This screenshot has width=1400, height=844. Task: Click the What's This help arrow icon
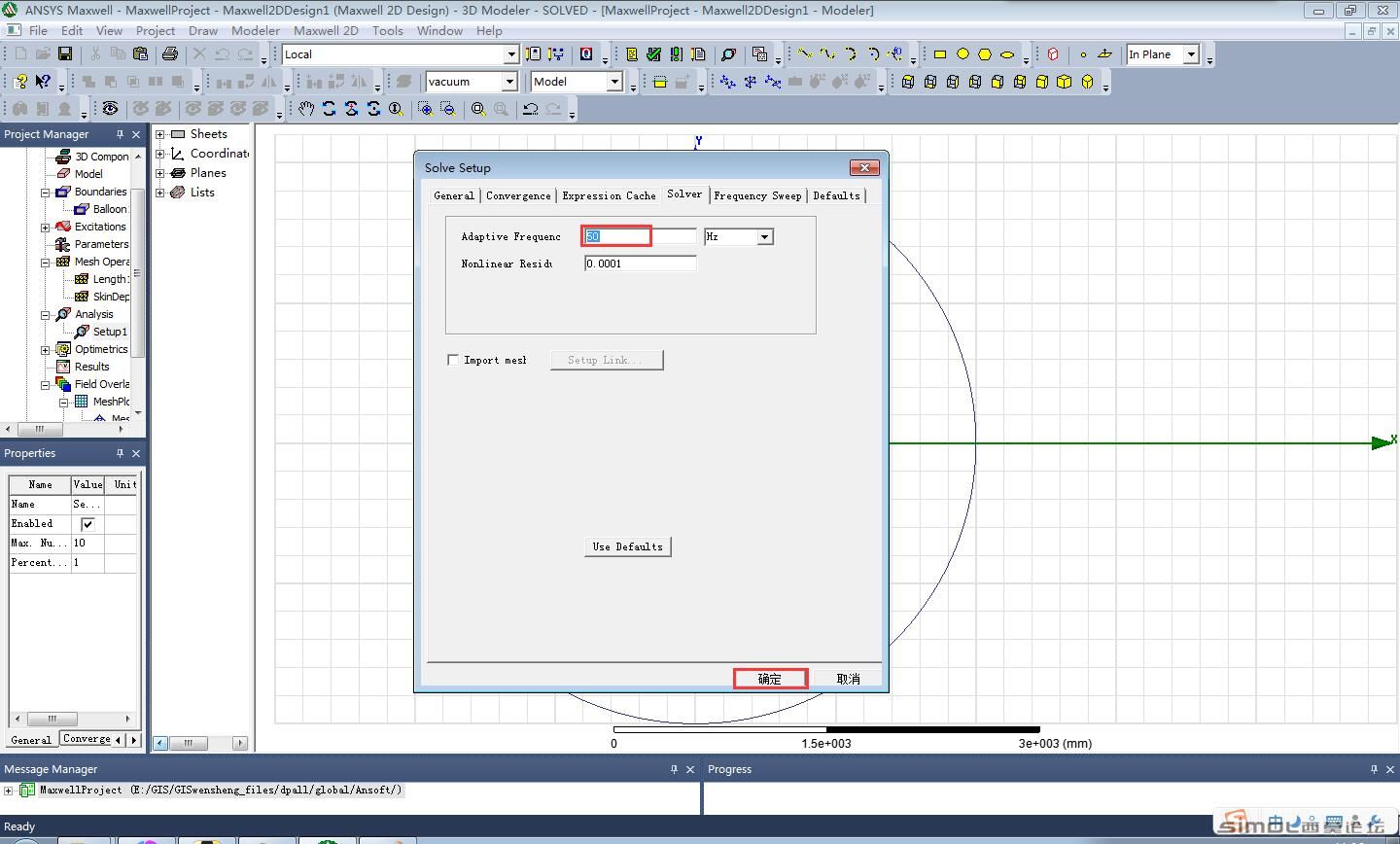pyautogui.click(x=43, y=82)
